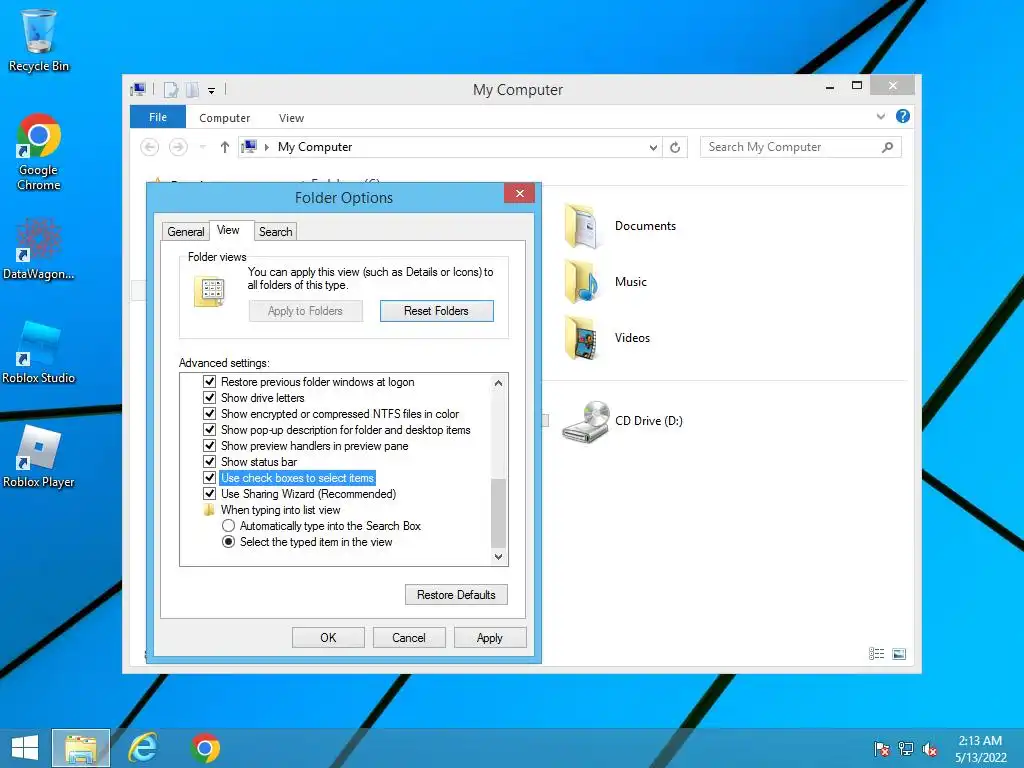Uncheck Show drive letters
The height and width of the screenshot is (768, 1024).
click(x=210, y=398)
